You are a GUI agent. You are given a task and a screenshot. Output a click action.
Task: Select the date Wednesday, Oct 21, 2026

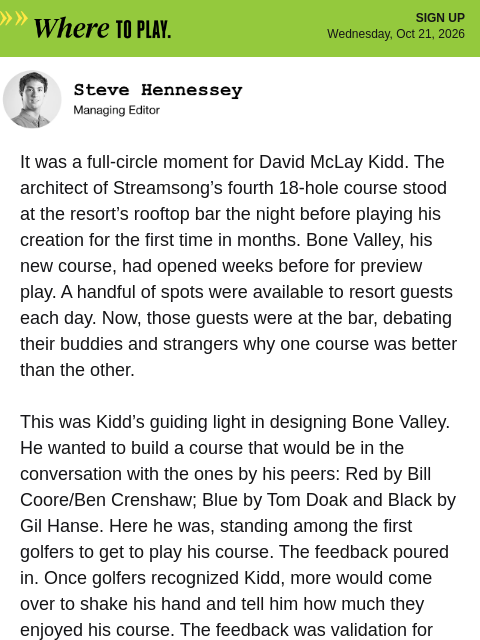(396, 33)
